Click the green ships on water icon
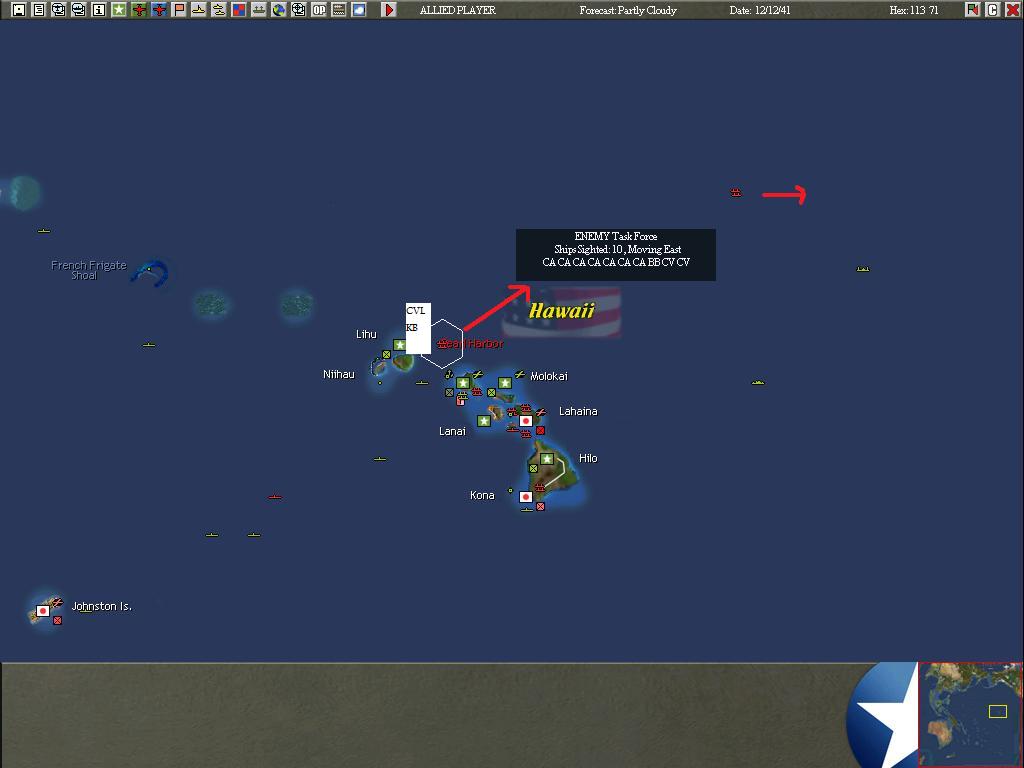The height and width of the screenshot is (768, 1024). pyautogui.click(x=259, y=10)
